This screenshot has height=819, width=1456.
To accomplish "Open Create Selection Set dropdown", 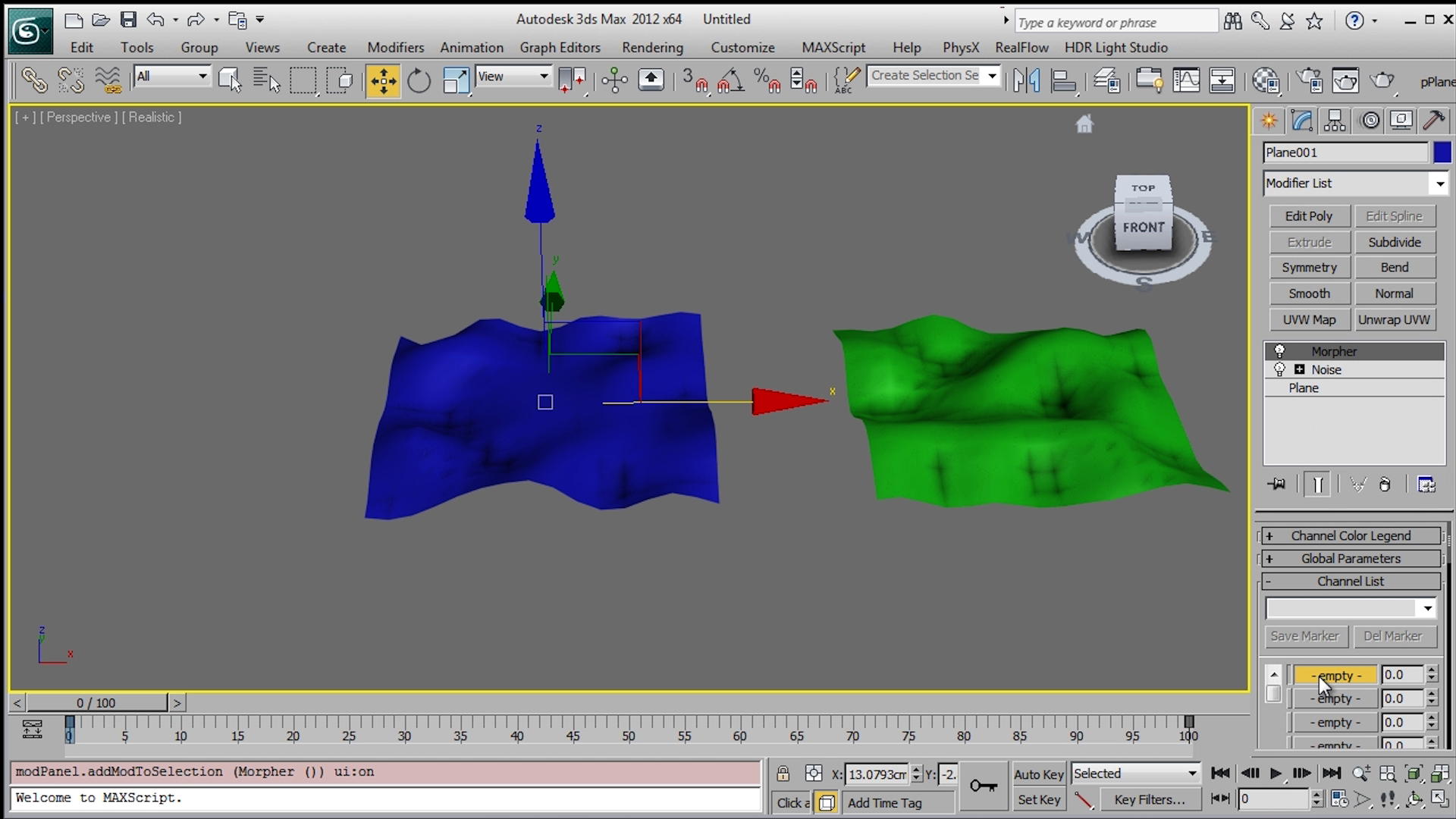I will pyautogui.click(x=992, y=75).
